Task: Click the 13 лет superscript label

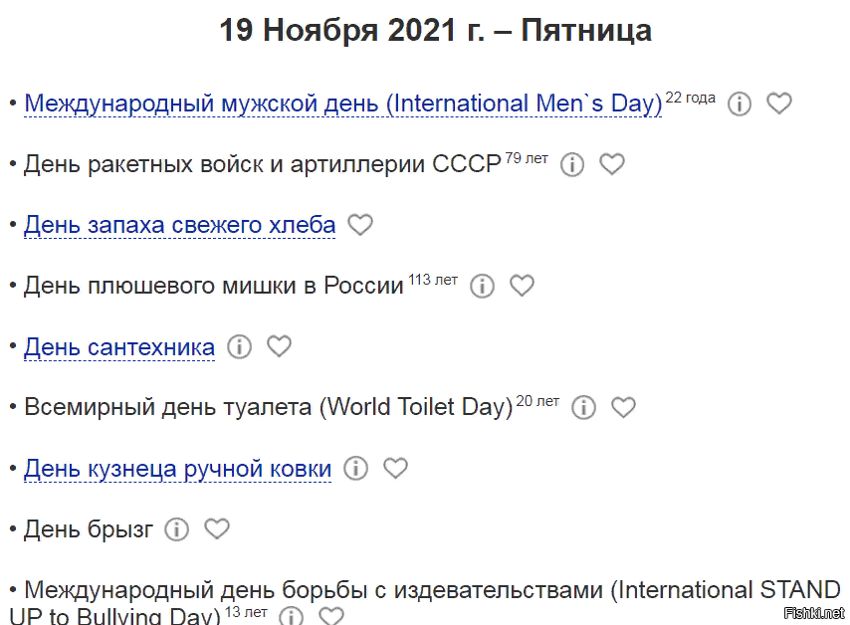Action: [x=246, y=612]
